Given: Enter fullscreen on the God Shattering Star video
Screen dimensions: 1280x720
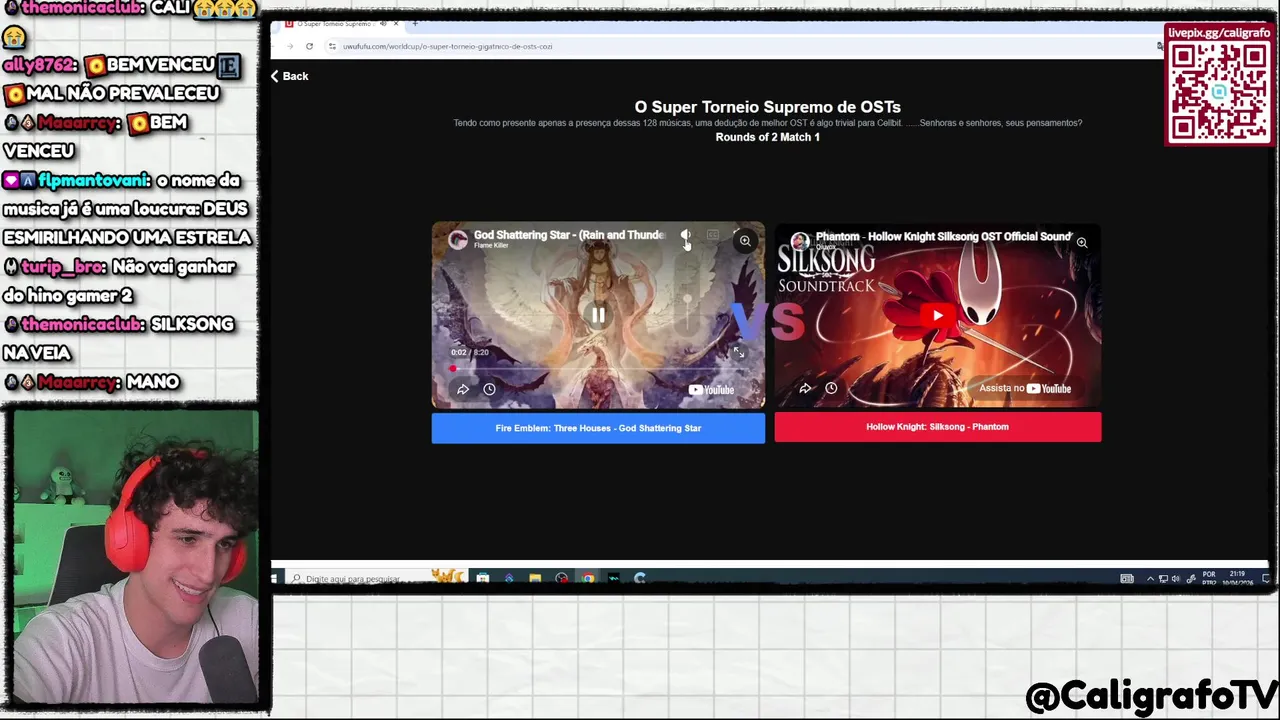Looking at the screenshot, I should coord(738,352).
